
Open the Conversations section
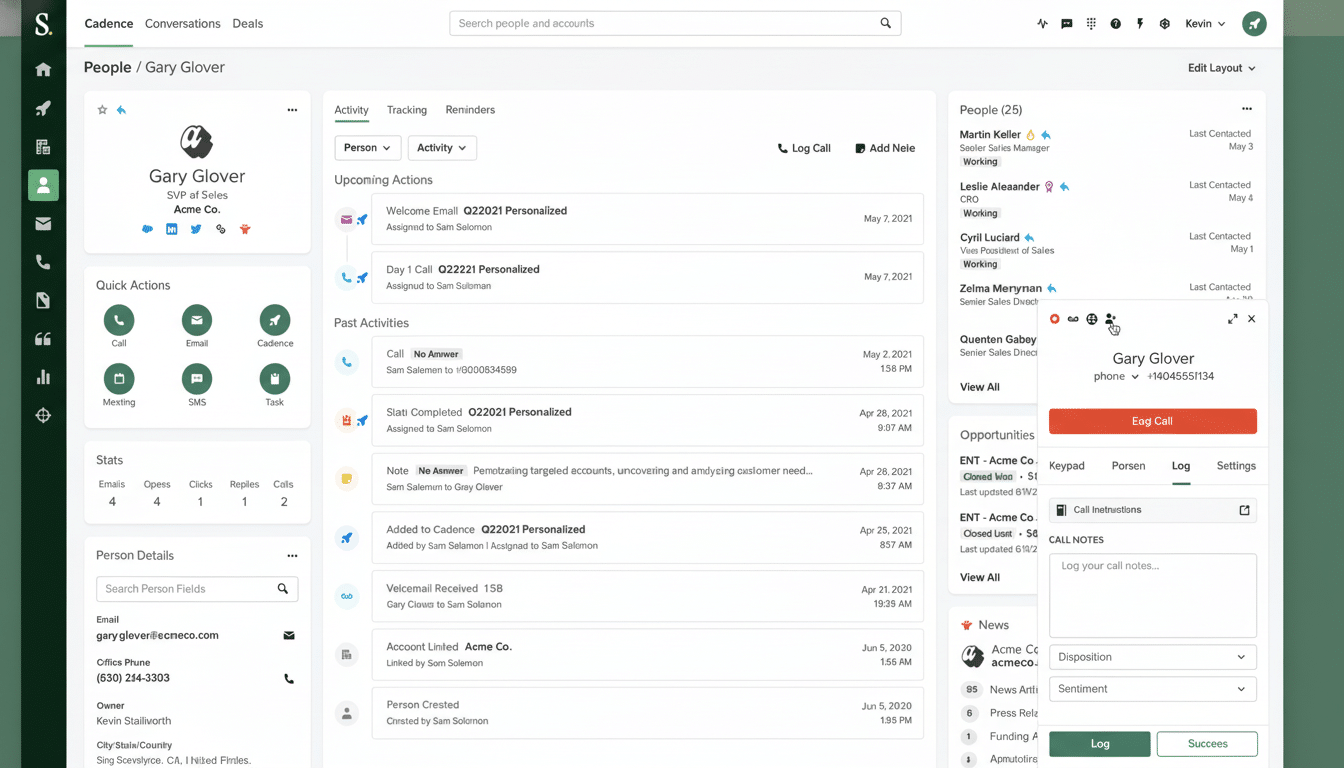pyautogui.click(x=182, y=23)
